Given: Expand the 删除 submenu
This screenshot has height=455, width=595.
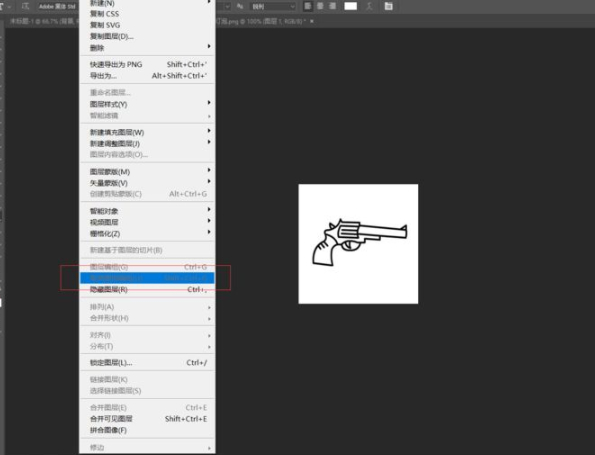Looking at the screenshot, I should coord(147,48).
